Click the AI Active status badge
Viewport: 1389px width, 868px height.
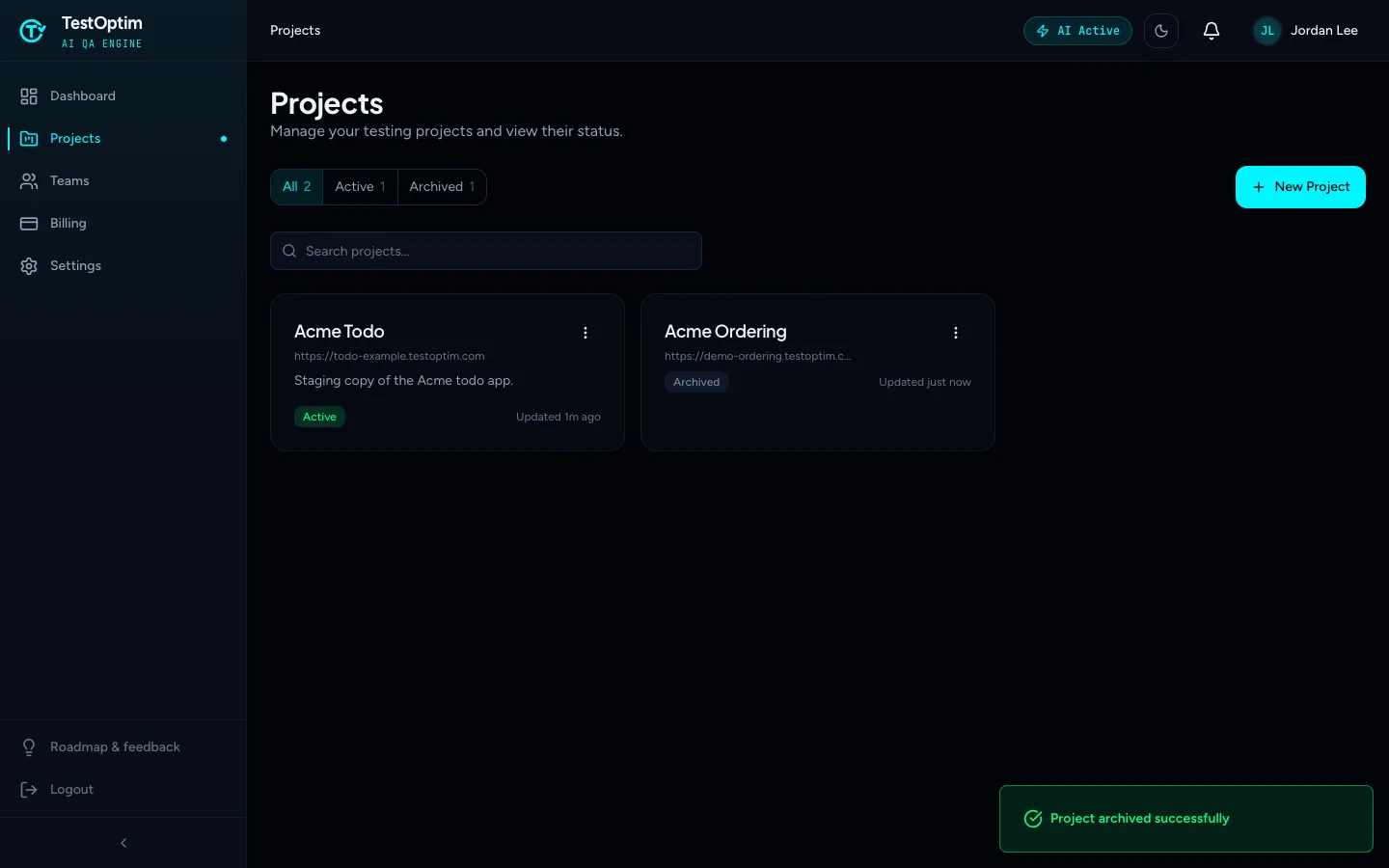coord(1077,31)
